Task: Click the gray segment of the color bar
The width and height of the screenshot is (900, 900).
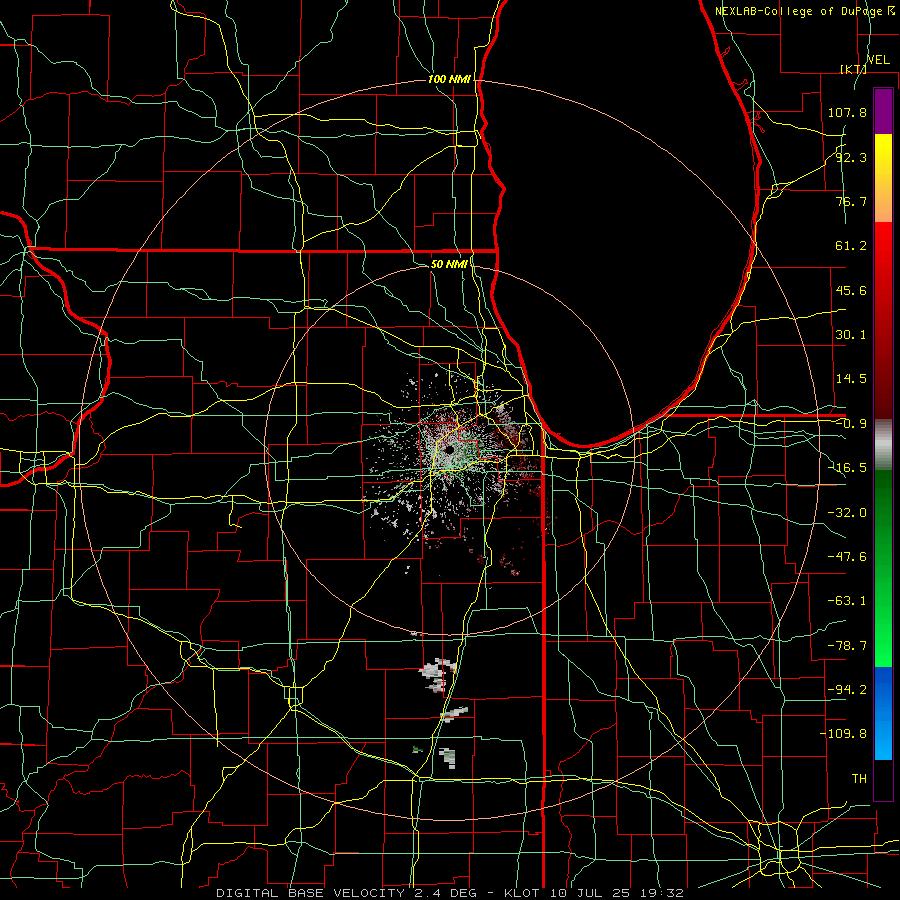Action: 883,445
